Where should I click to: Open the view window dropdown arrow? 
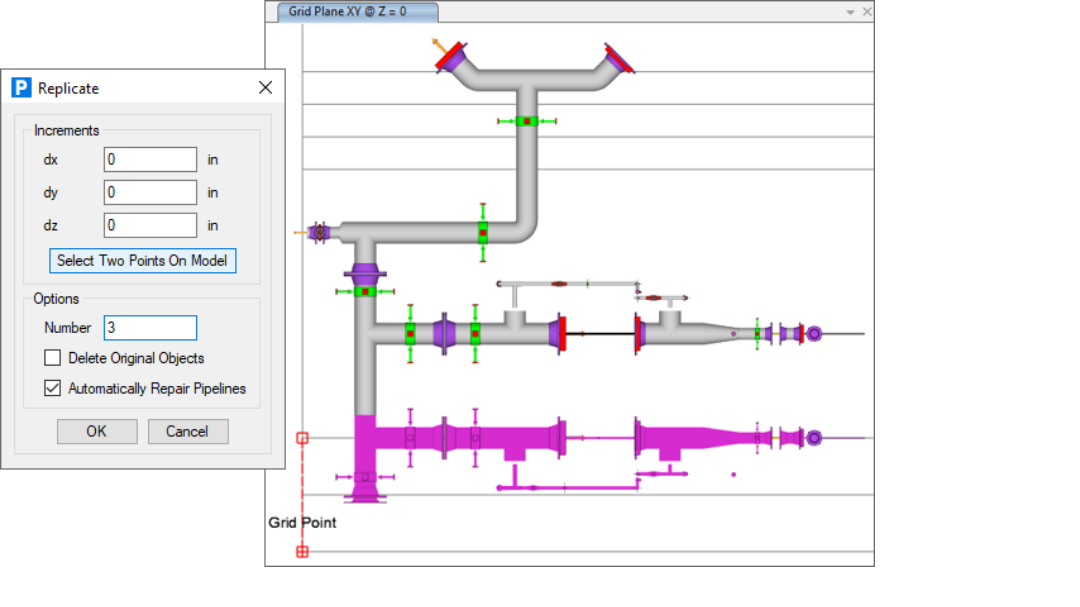850,13
